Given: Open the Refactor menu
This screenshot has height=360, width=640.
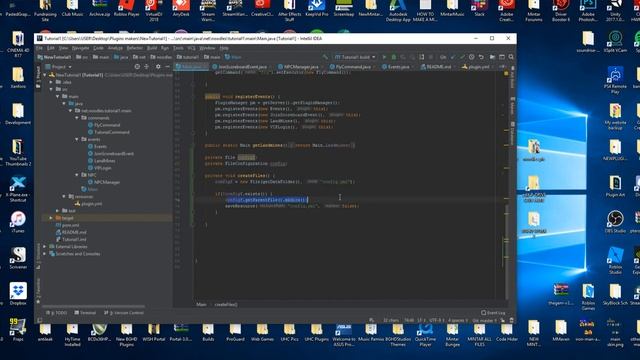Looking at the screenshot, I should (x=134, y=48).
